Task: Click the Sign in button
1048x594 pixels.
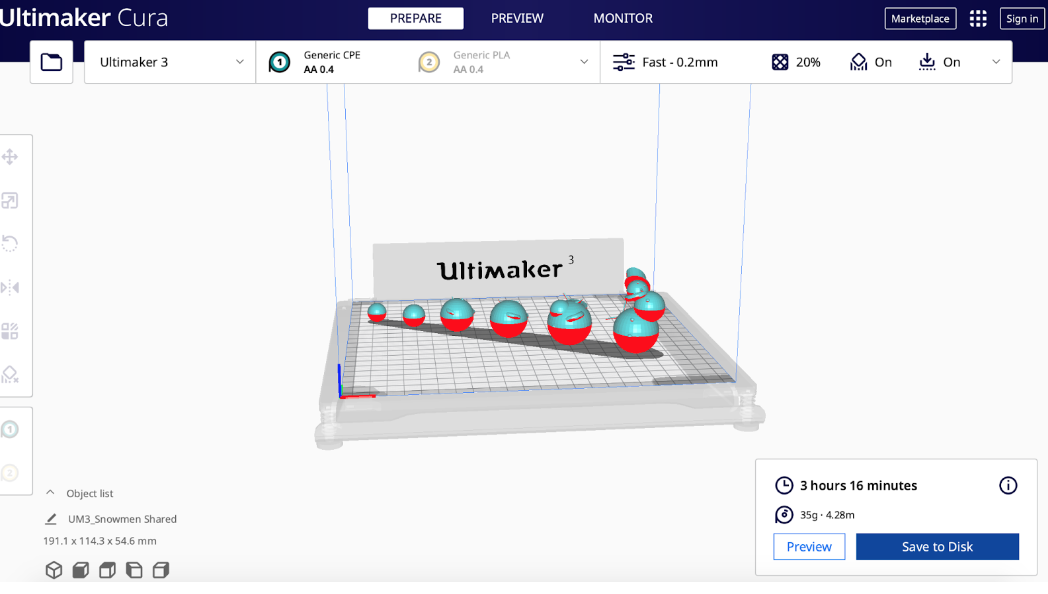Action: (1022, 19)
